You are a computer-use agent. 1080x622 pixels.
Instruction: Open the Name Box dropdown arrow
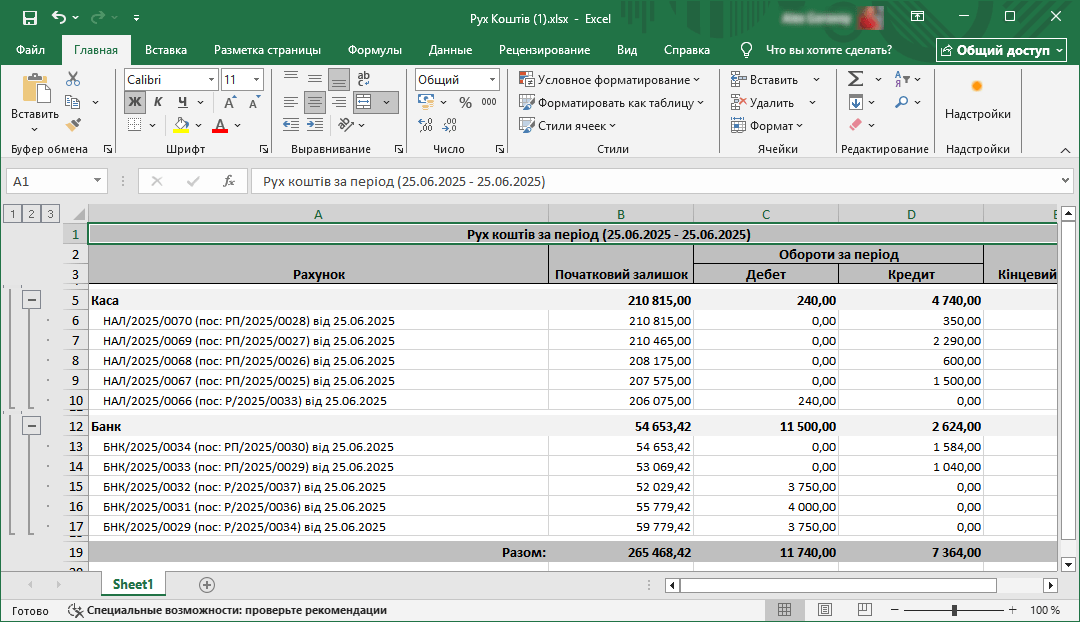(x=97, y=181)
